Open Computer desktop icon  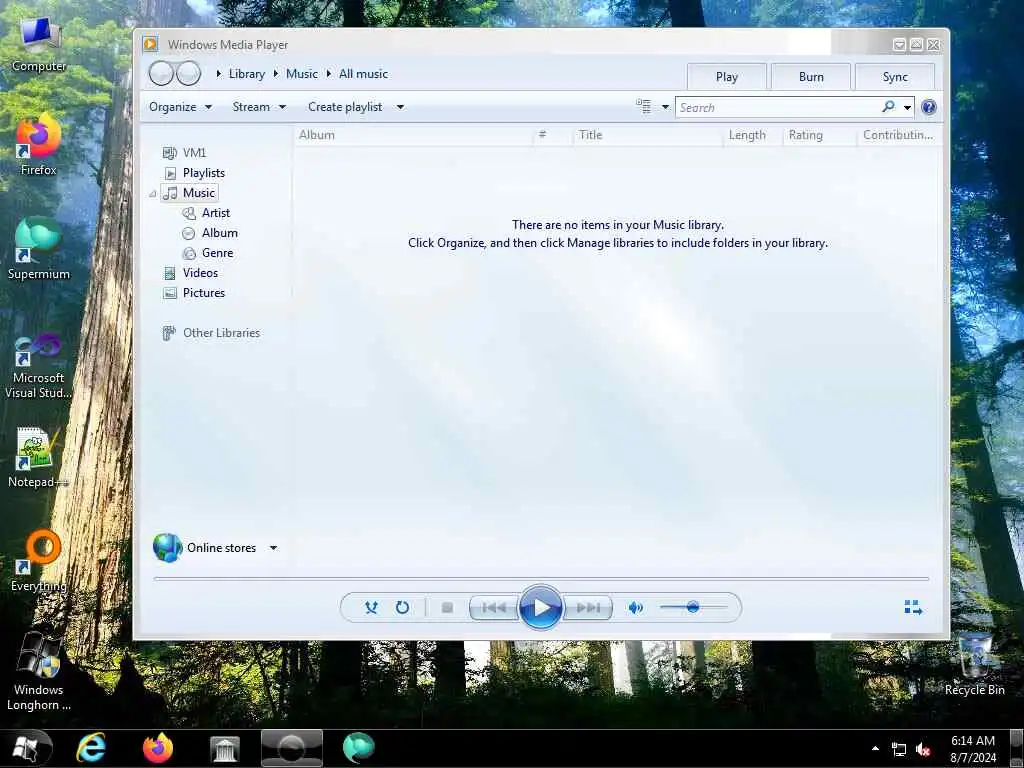pos(39,44)
